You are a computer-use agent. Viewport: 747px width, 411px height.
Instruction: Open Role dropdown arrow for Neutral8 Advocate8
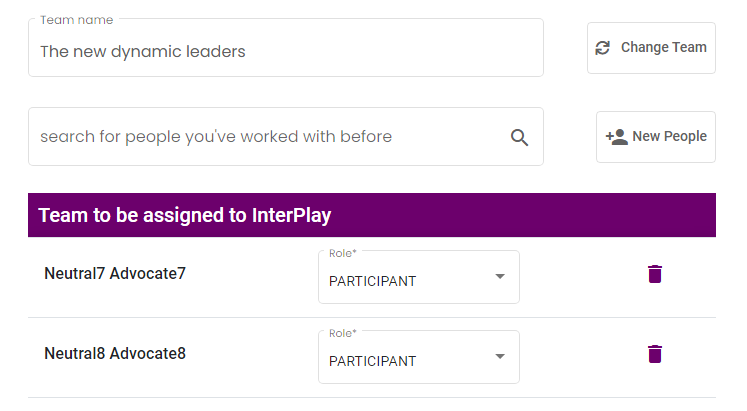pyautogui.click(x=500, y=356)
